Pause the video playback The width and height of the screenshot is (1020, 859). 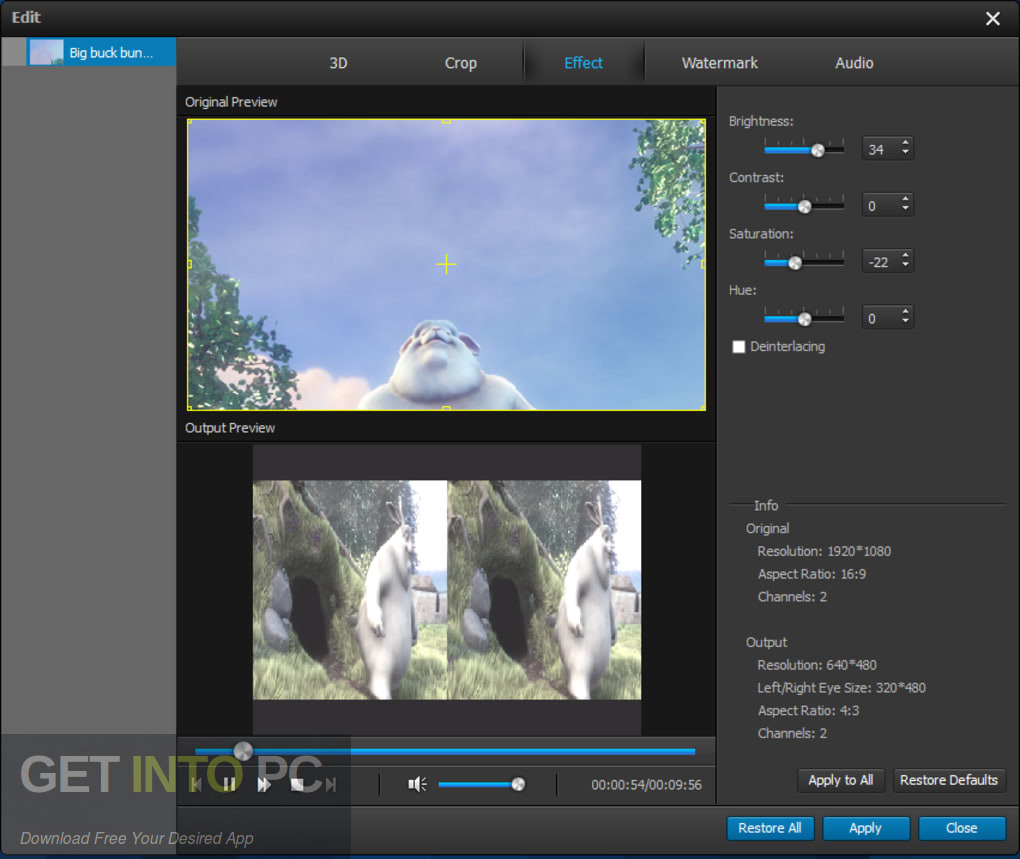click(229, 785)
